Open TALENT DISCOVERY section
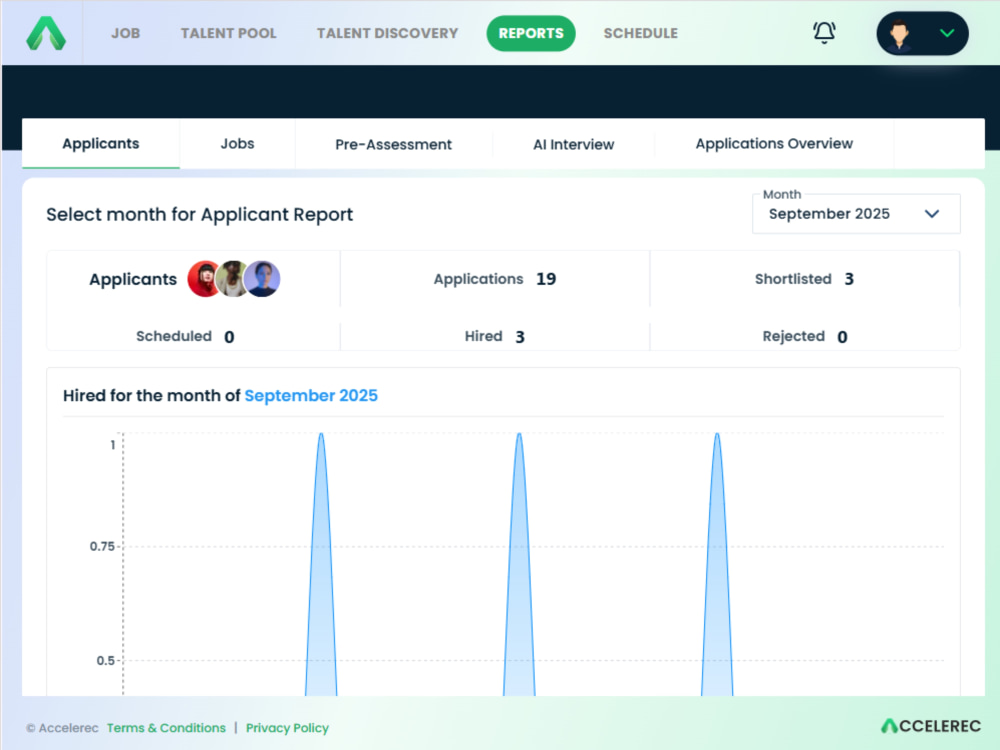The width and height of the screenshot is (1000, 750). [x=387, y=33]
